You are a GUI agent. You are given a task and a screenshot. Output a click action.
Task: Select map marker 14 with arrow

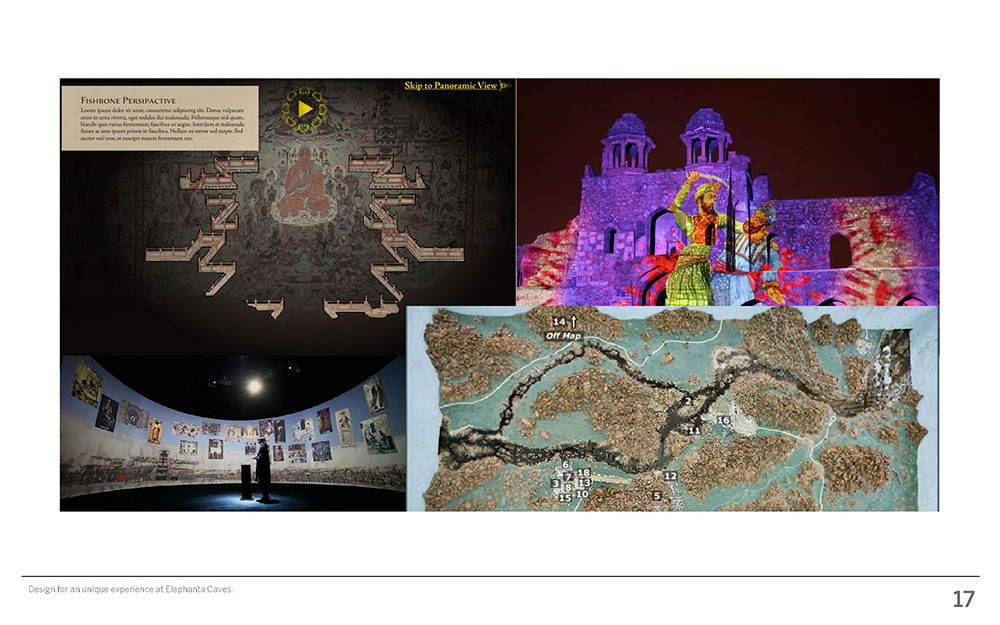(x=565, y=321)
